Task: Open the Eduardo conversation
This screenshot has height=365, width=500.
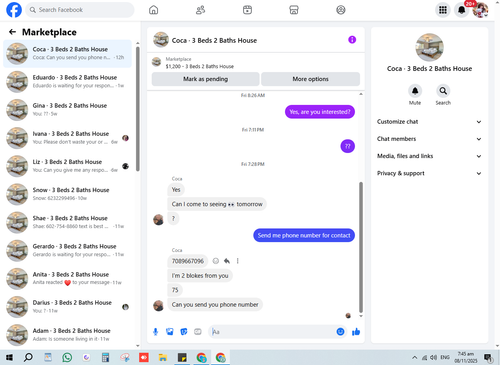Action: click(67, 82)
